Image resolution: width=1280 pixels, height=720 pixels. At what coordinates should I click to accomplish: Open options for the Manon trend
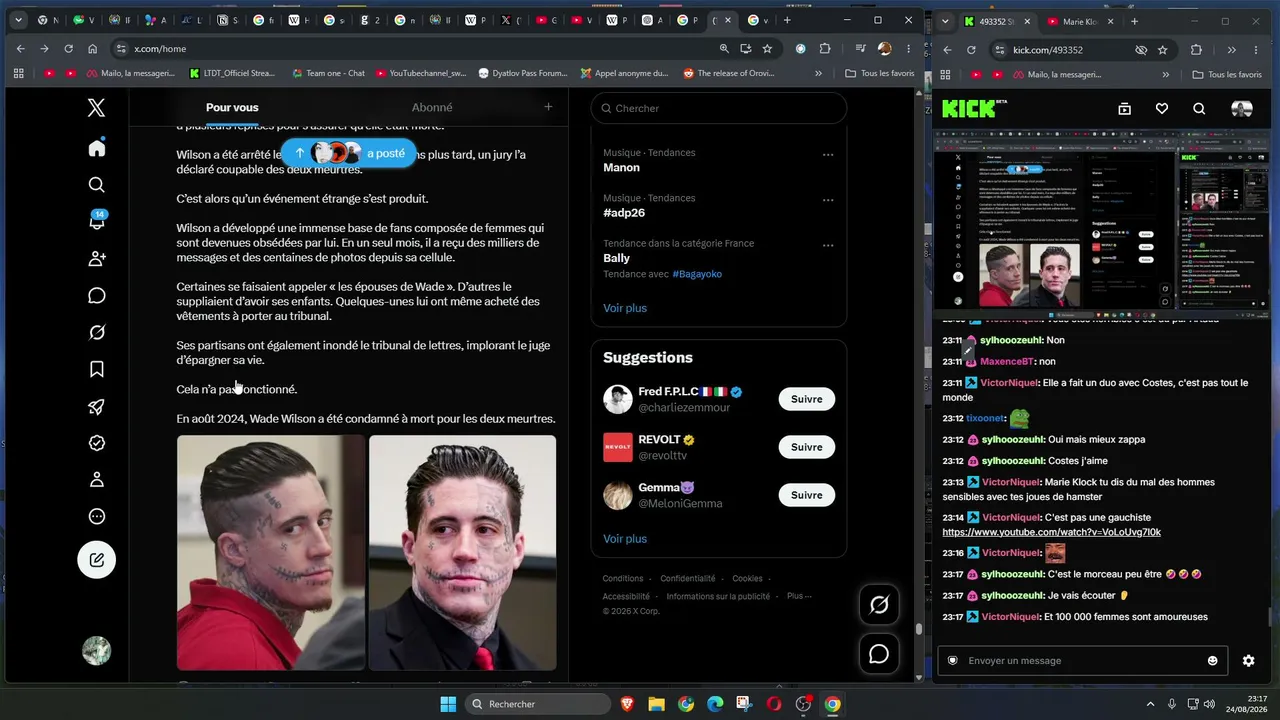click(x=828, y=155)
